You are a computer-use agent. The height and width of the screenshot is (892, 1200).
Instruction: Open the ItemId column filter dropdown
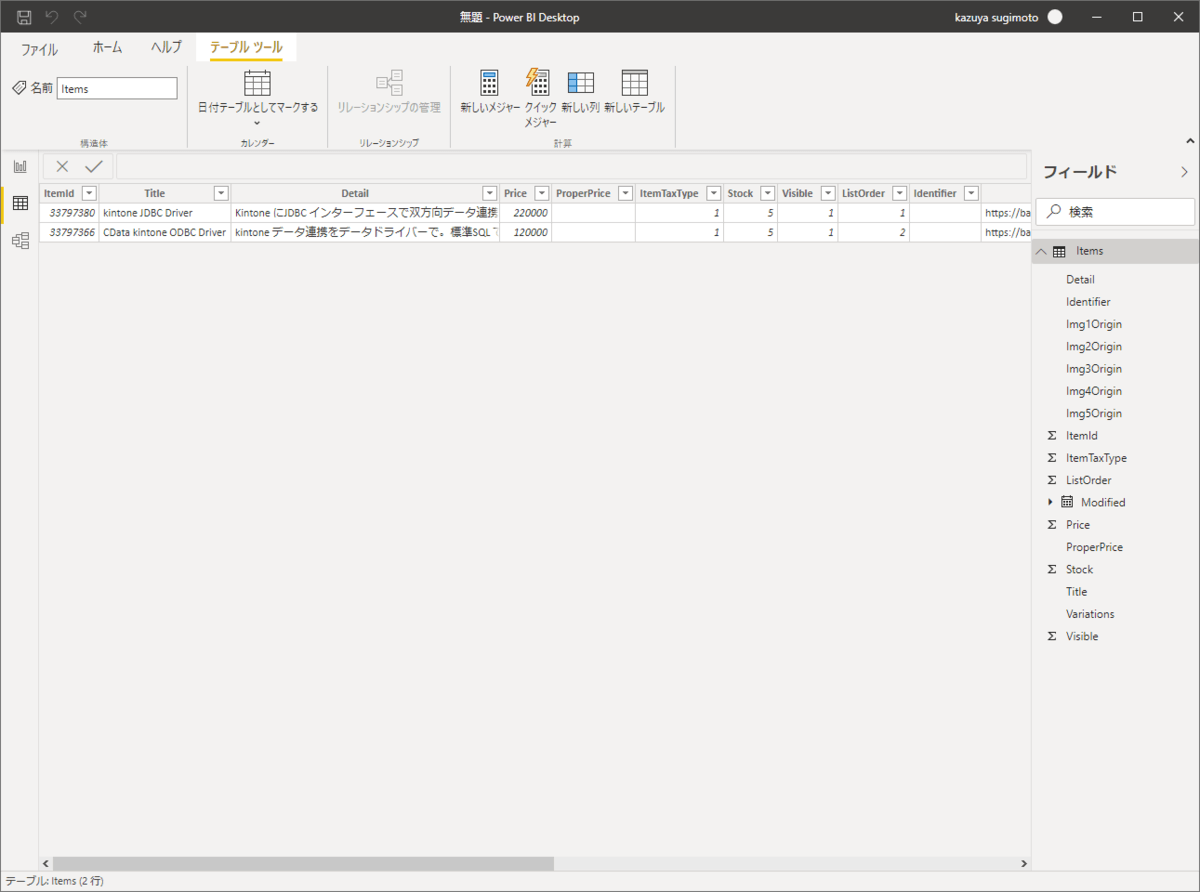[89, 193]
